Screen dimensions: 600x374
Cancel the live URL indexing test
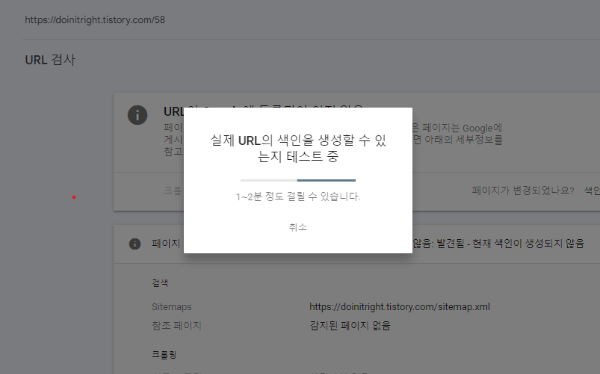298,227
